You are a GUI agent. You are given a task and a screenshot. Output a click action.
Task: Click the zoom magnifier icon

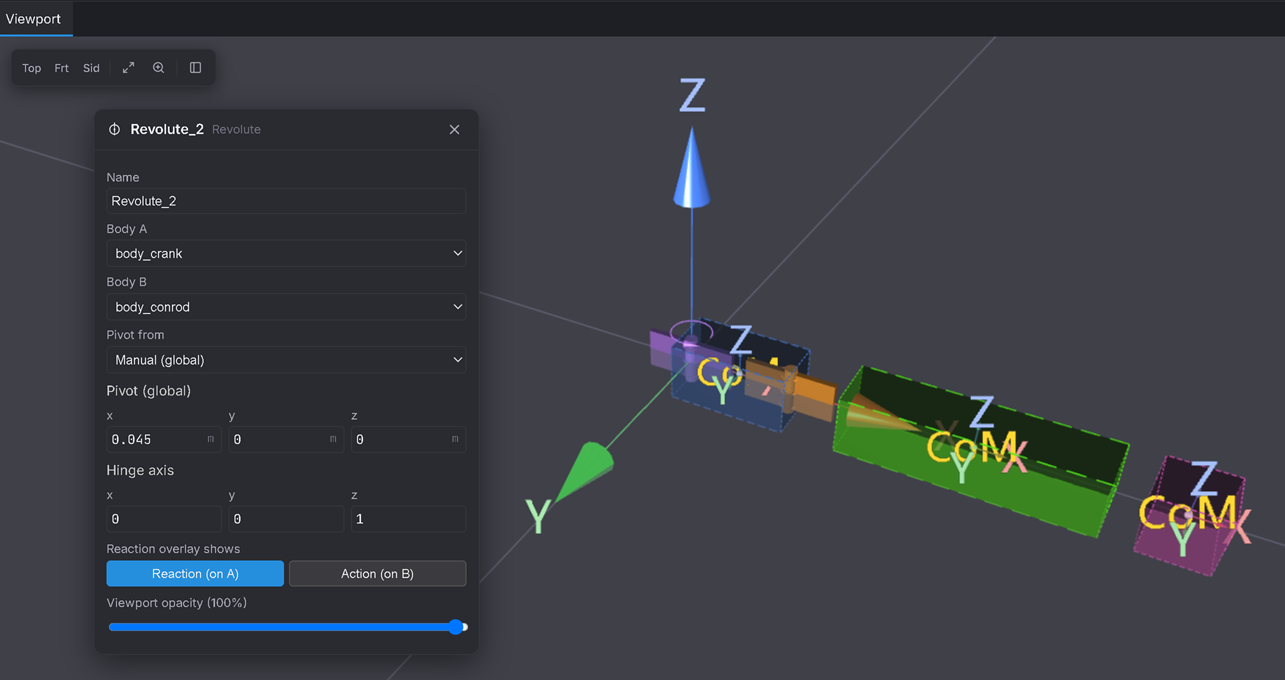click(x=158, y=68)
